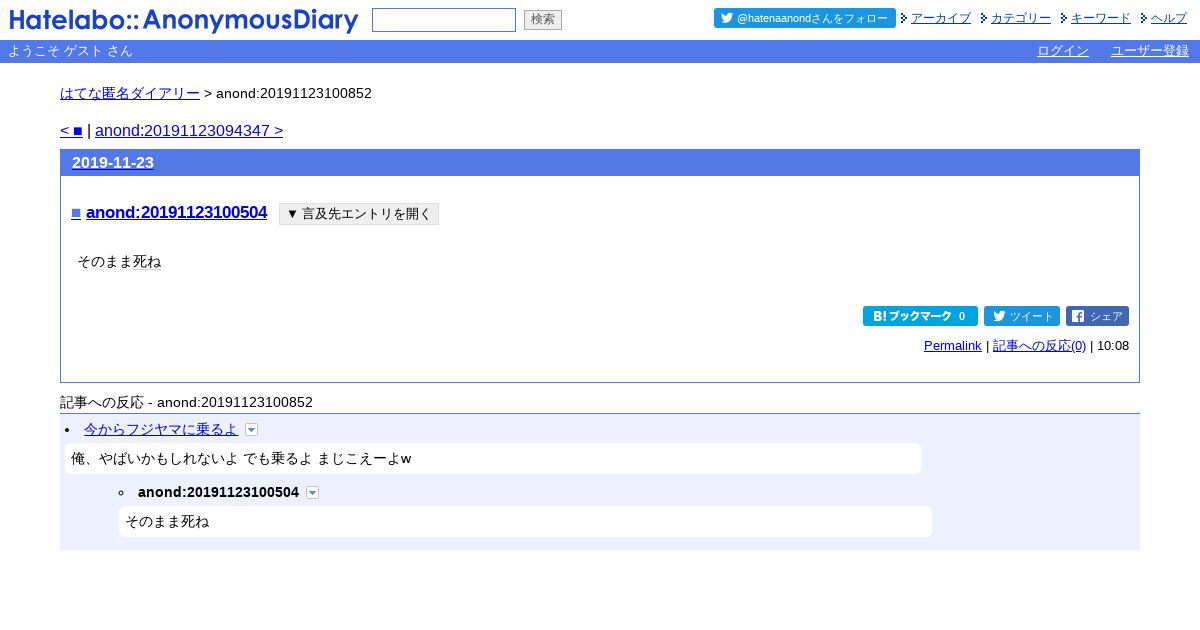Focus the search text field
Viewport: 1200px width, 630px height.
point(444,20)
